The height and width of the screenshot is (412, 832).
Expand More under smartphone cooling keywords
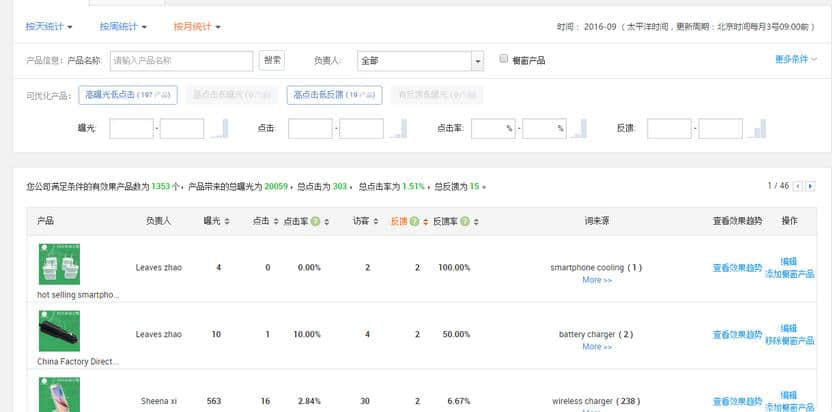pyautogui.click(x=596, y=280)
